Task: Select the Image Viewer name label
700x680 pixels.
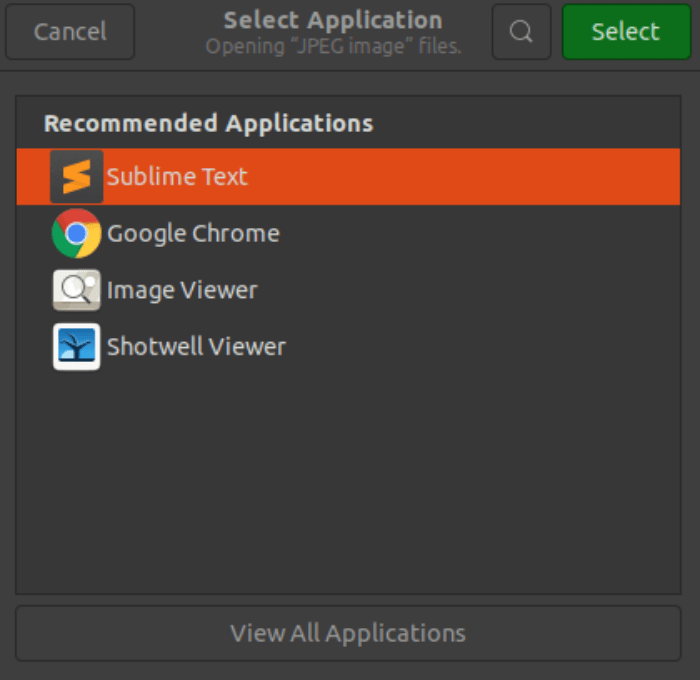Action: (x=182, y=291)
